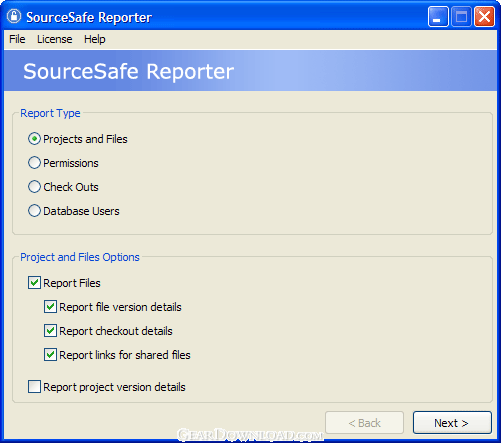Minimize the SourceSafe Reporter window
Screen dimensions: 501x443
coord(438,16)
